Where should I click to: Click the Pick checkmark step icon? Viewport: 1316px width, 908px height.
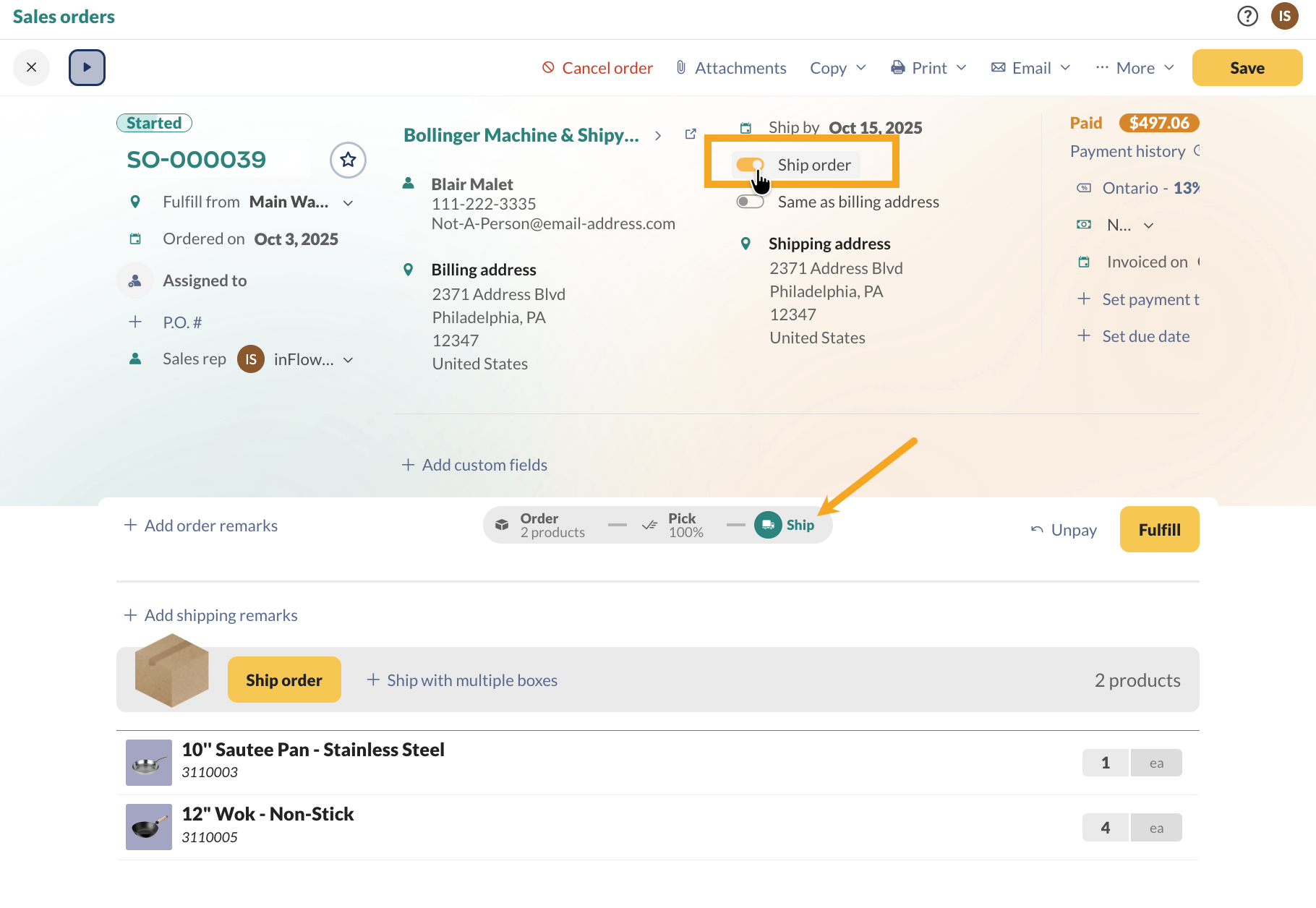coord(649,525)
